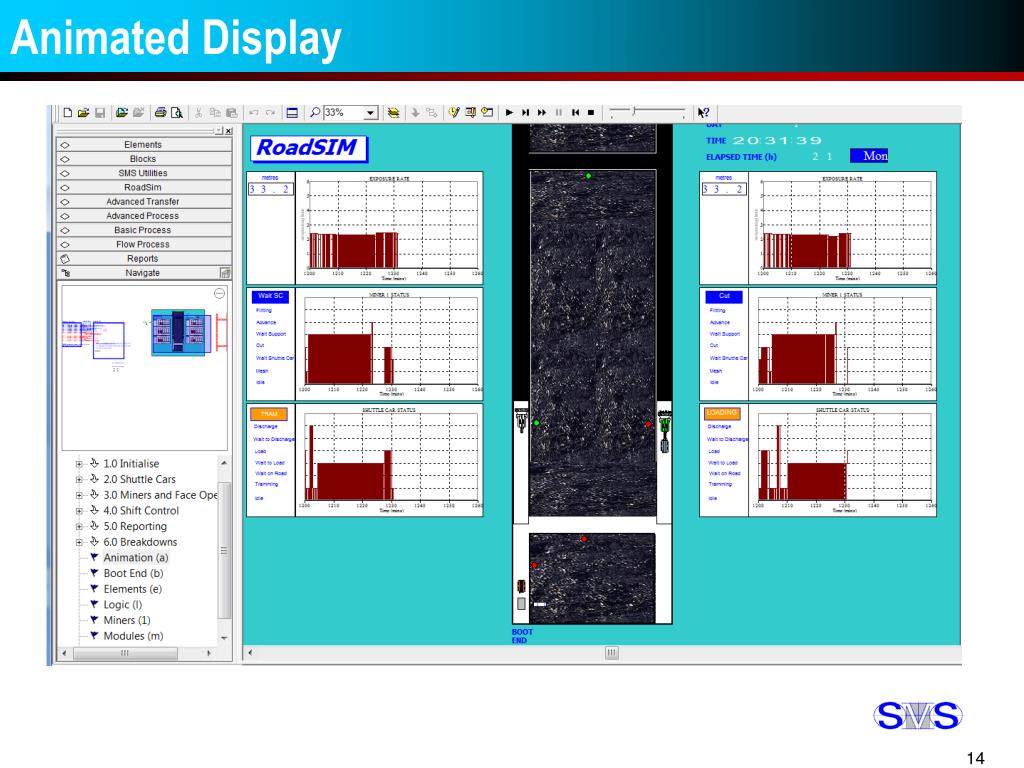Image resolution: width=1024 pixels, height=768 pixels.
Task: Redo the last undone action
Action: coord(270,113)
